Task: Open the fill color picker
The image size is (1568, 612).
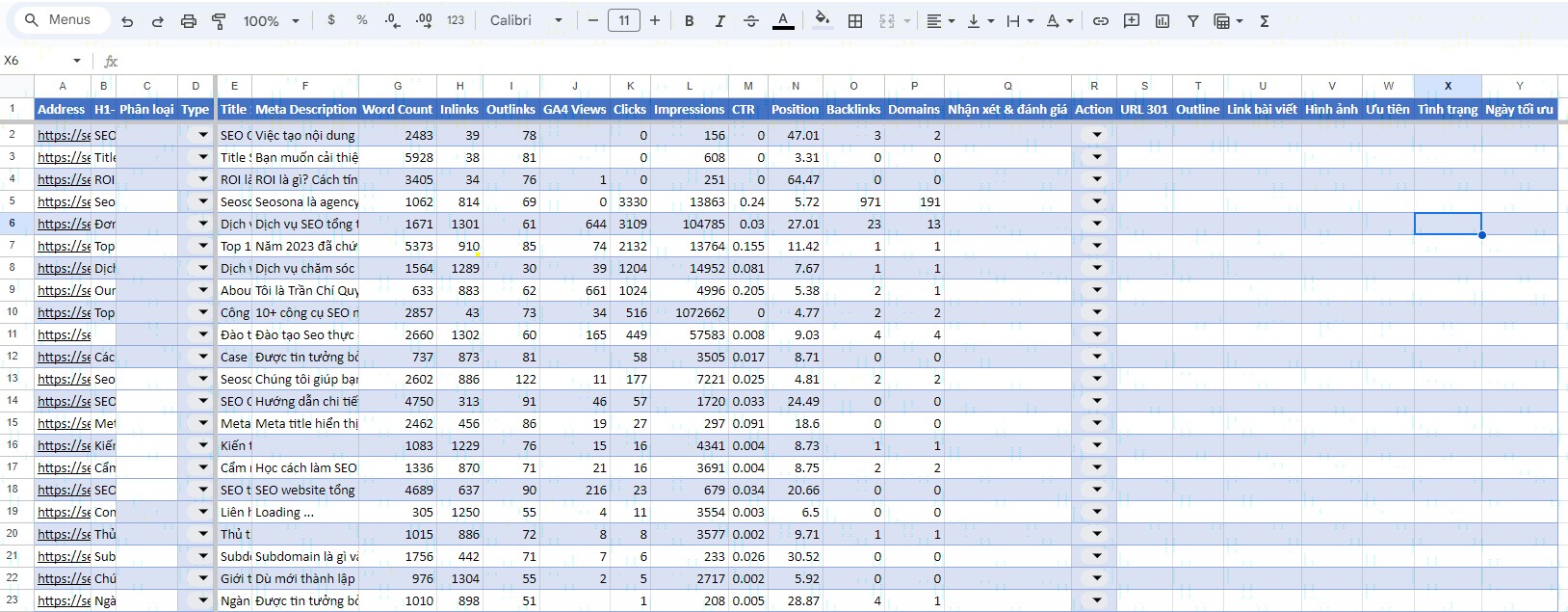Action: point(822,20)
